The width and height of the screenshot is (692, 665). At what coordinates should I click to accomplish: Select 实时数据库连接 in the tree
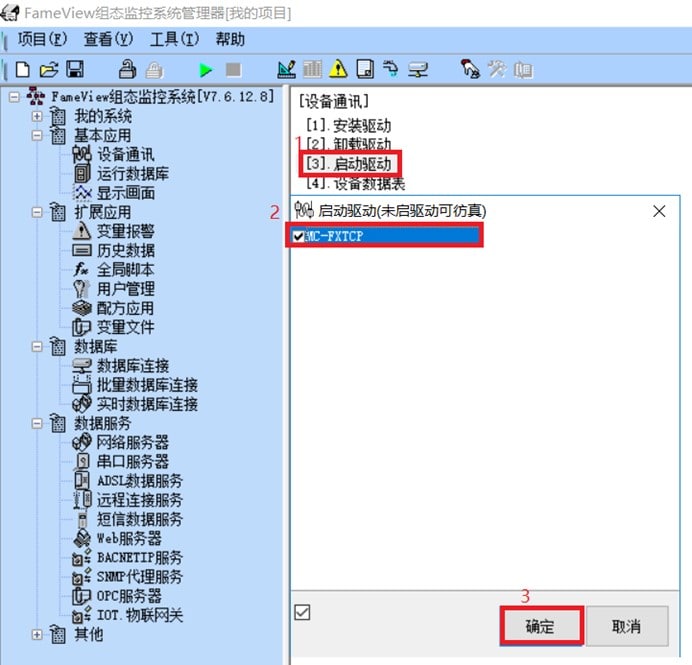(x=147, y=404)
